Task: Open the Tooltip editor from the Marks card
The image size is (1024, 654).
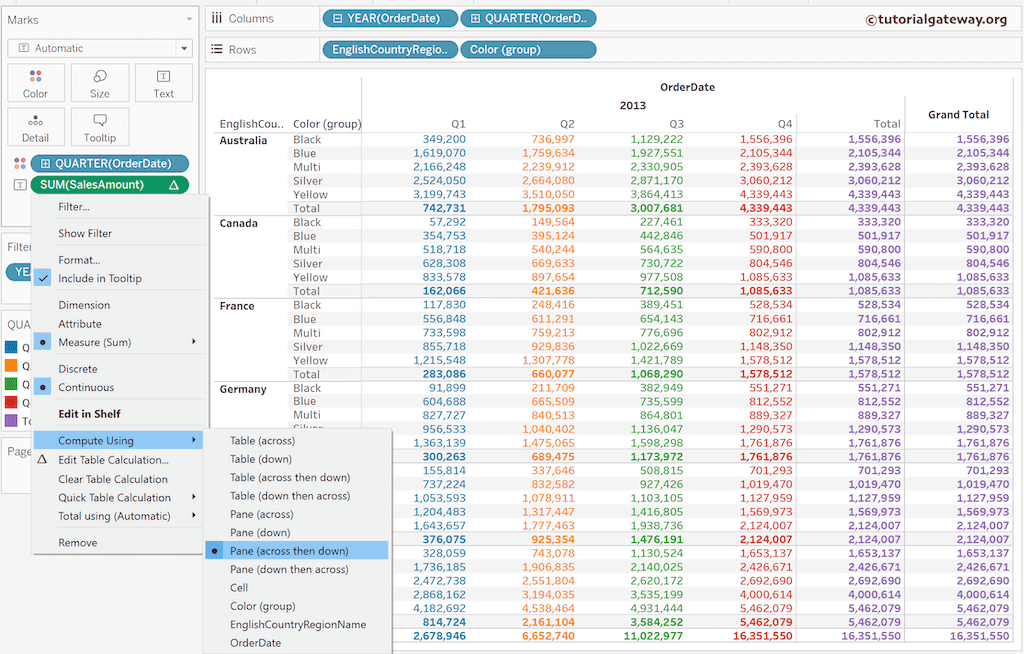Action: tap(99, 126)
